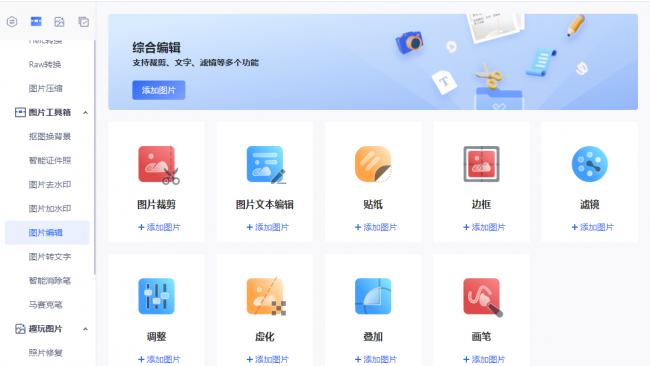Open 图片去水印 in the sidebar
Viewport: 650px width, 366px height.
[x=50, y=184]
